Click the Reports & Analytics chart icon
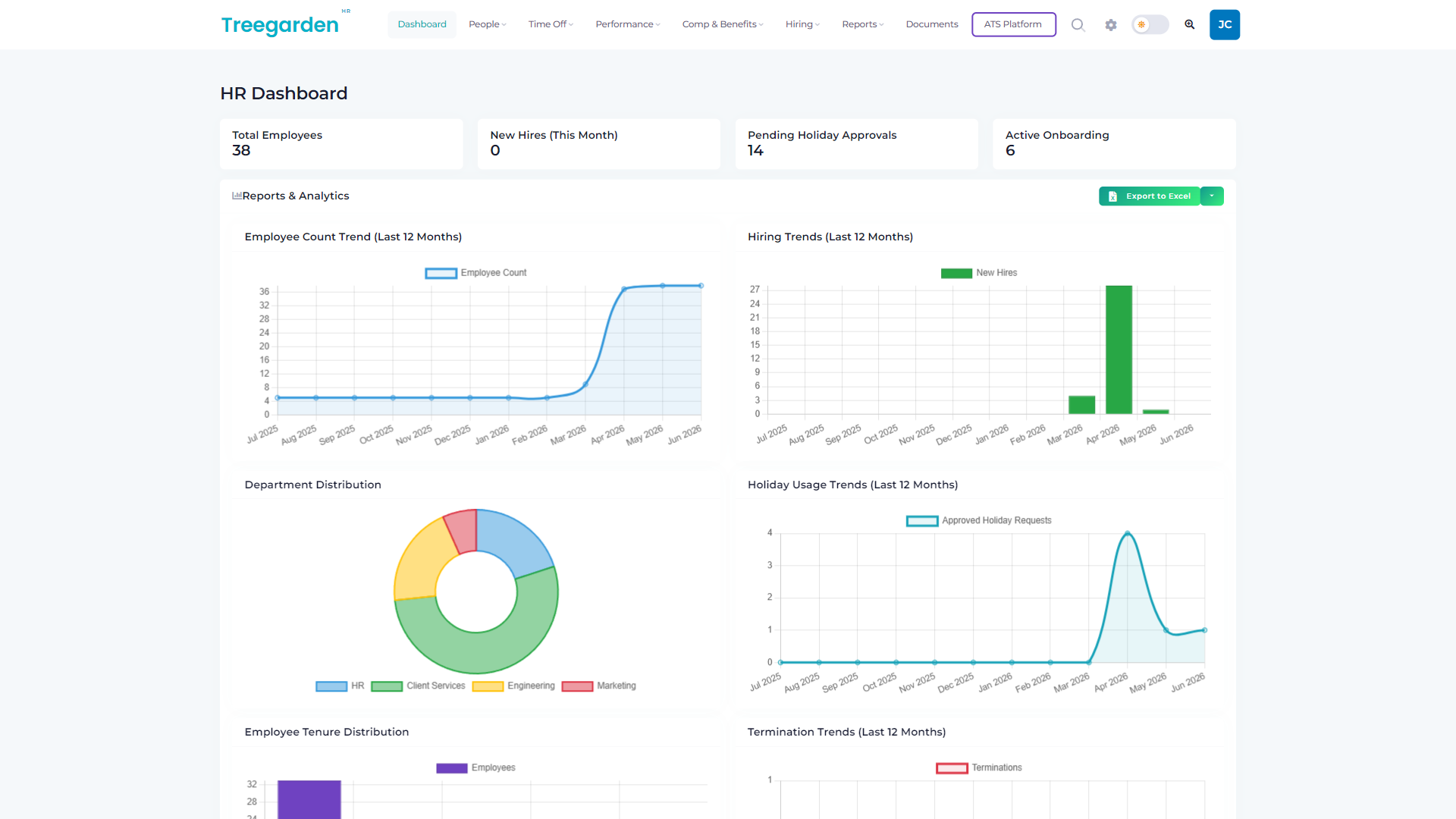Image resolution: width=1456 pixels, height=819 pixels. [x=237, y=196]
